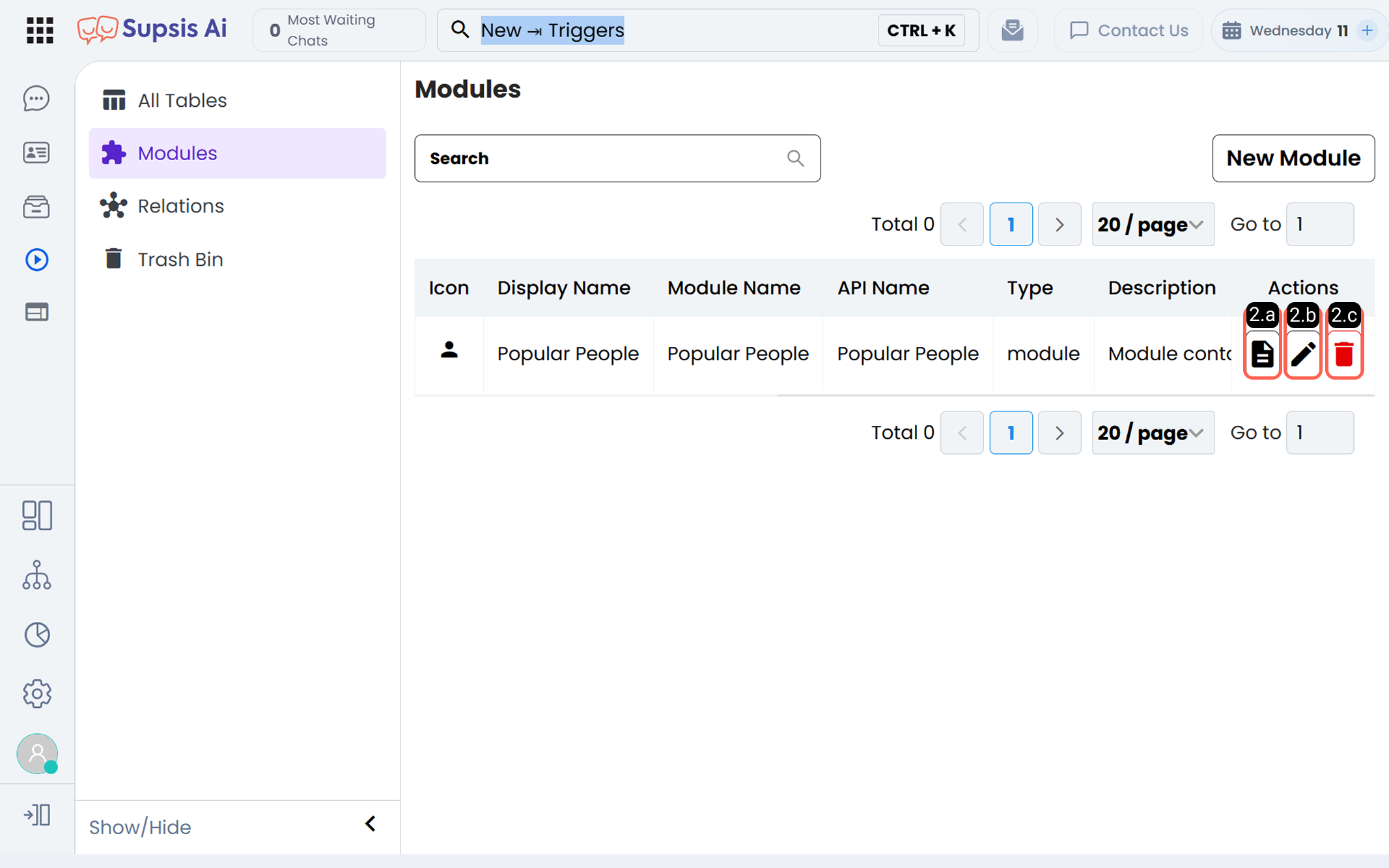Open the settings gear icon
1389x868 pixels.
pyautogui.click(x=37, y=694)
